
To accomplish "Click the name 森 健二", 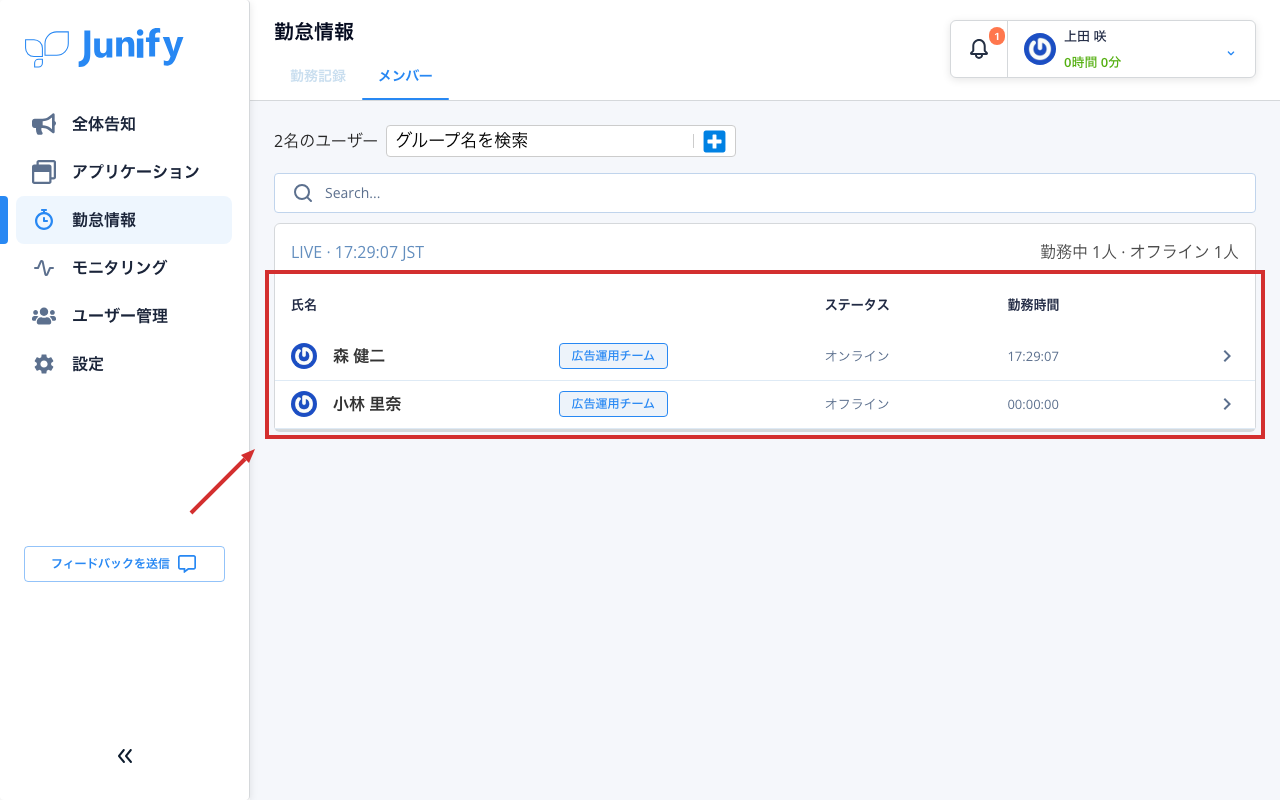I will pyautogui.click(x=359, y=356).
